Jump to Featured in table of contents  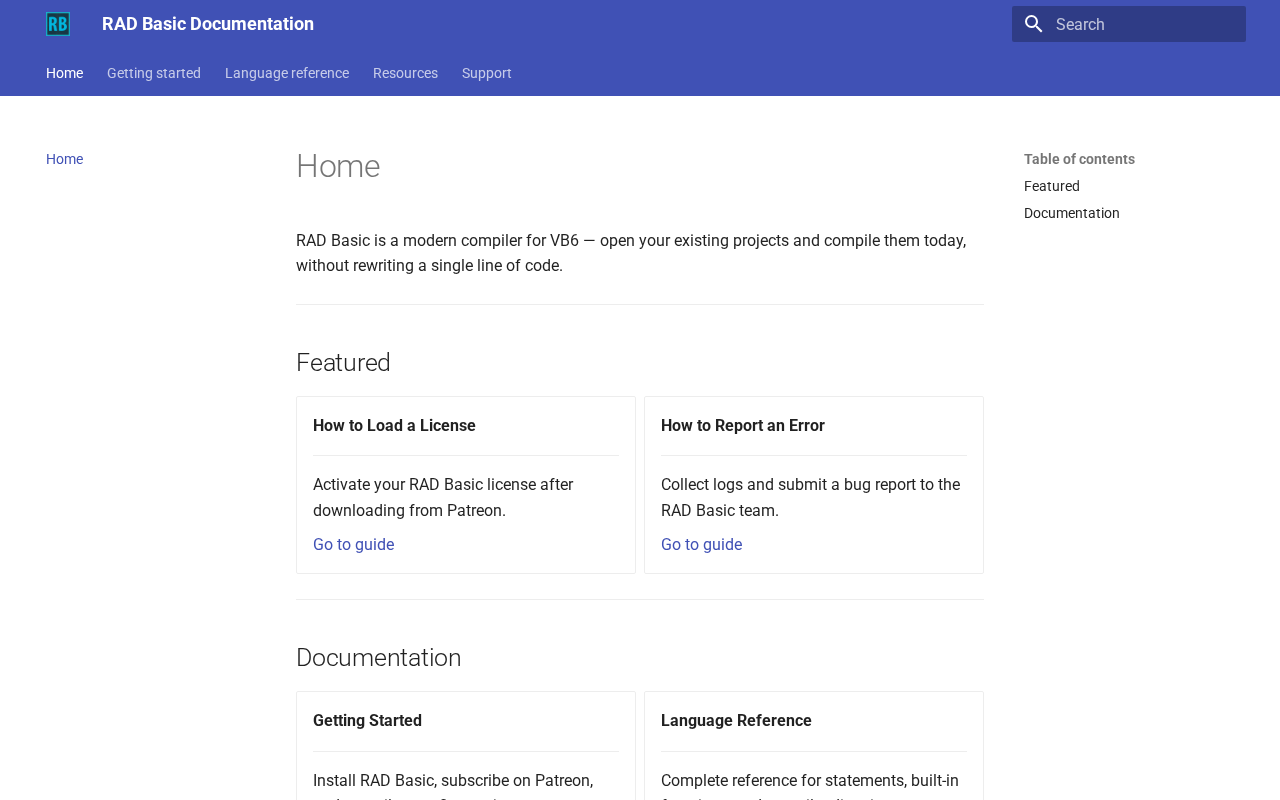tap(1052, 186)
